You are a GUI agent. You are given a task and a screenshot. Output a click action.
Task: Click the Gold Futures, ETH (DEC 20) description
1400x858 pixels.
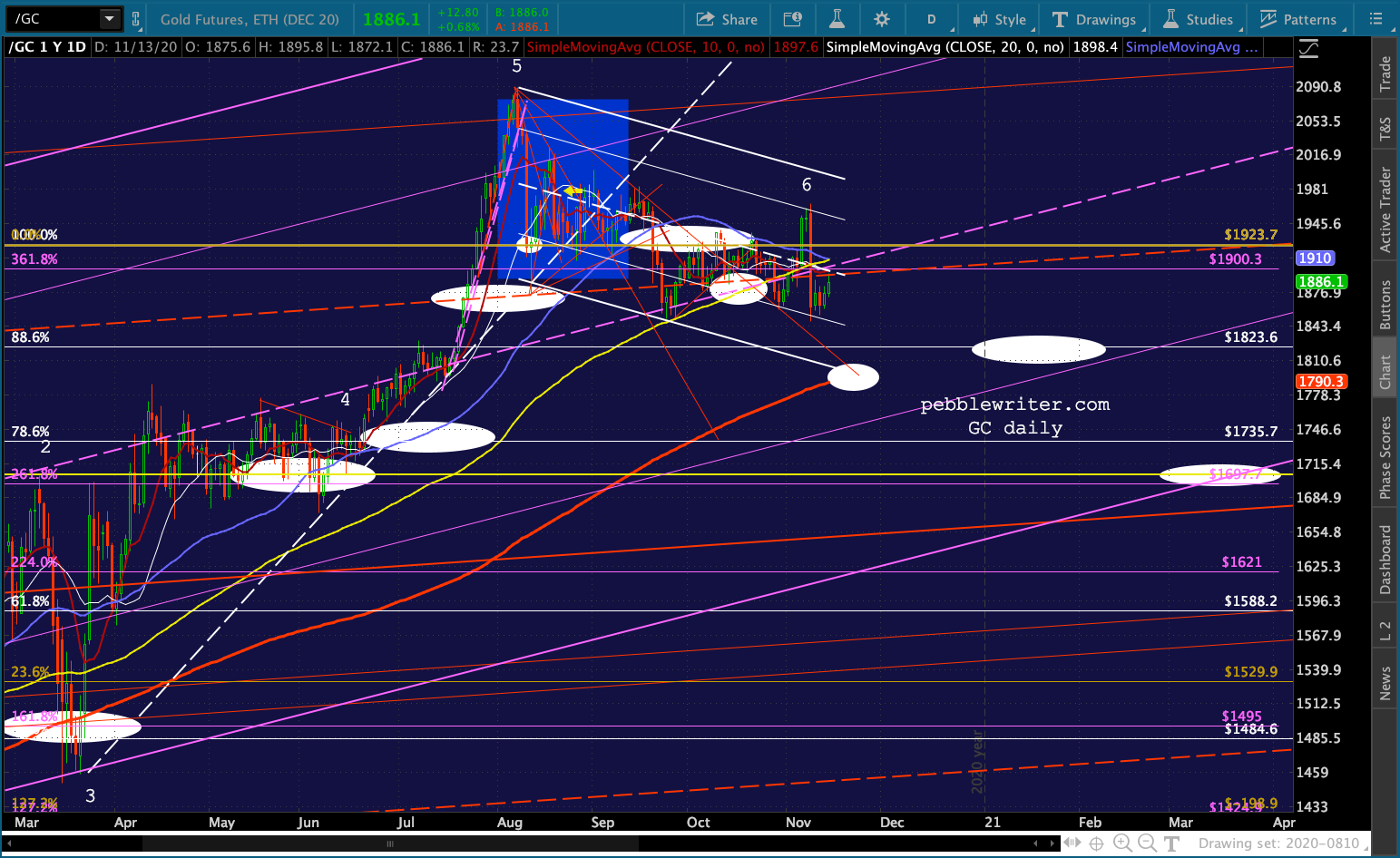[x=250, y=19]
